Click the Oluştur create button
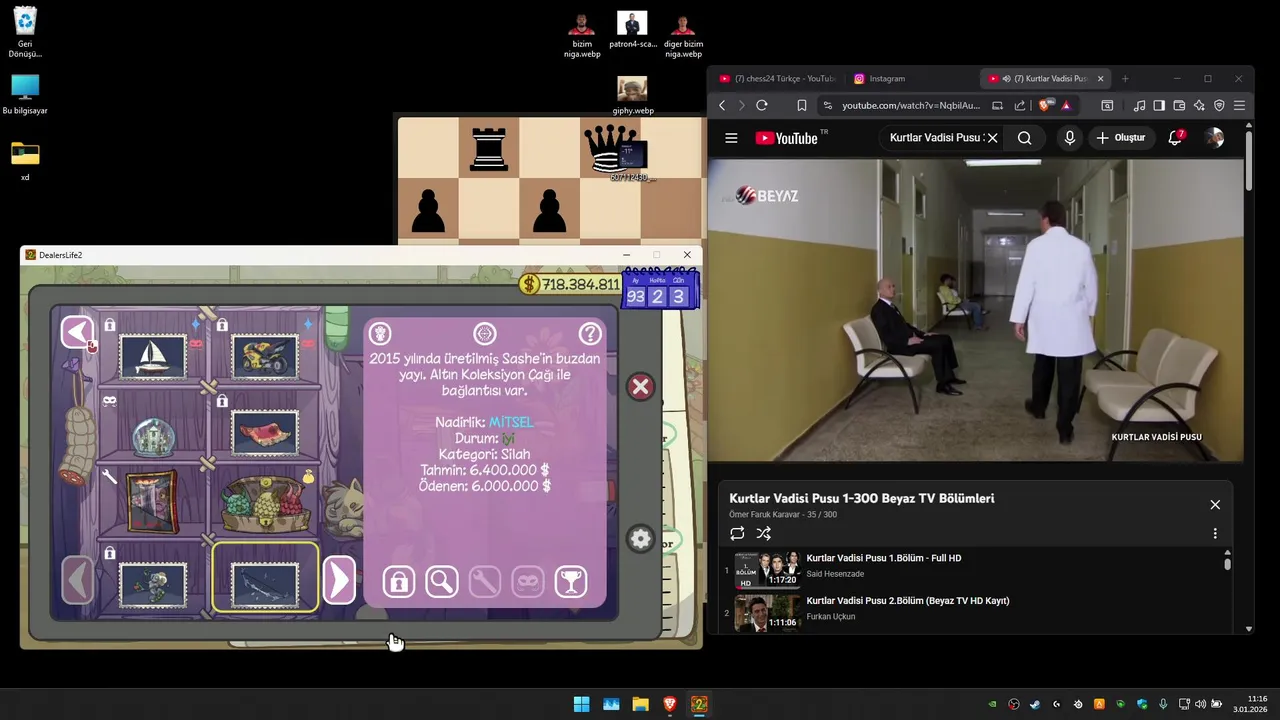Screen dimensions: 1280x720 click(x=1120, y=138)
